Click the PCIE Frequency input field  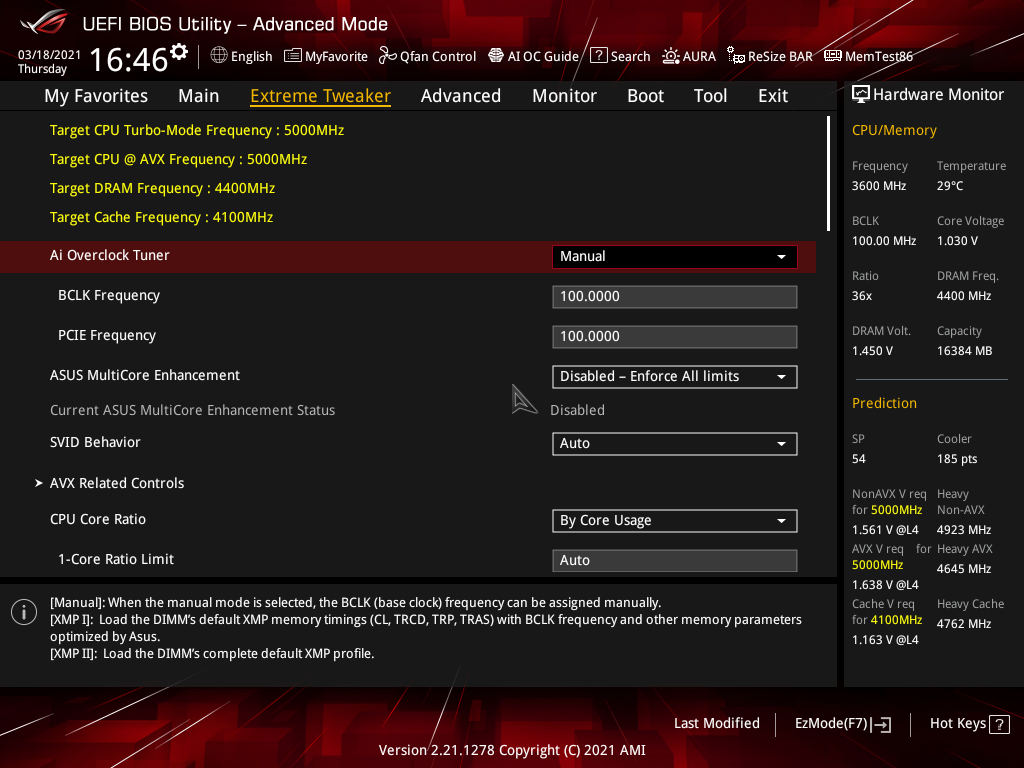tap(675, 337)
